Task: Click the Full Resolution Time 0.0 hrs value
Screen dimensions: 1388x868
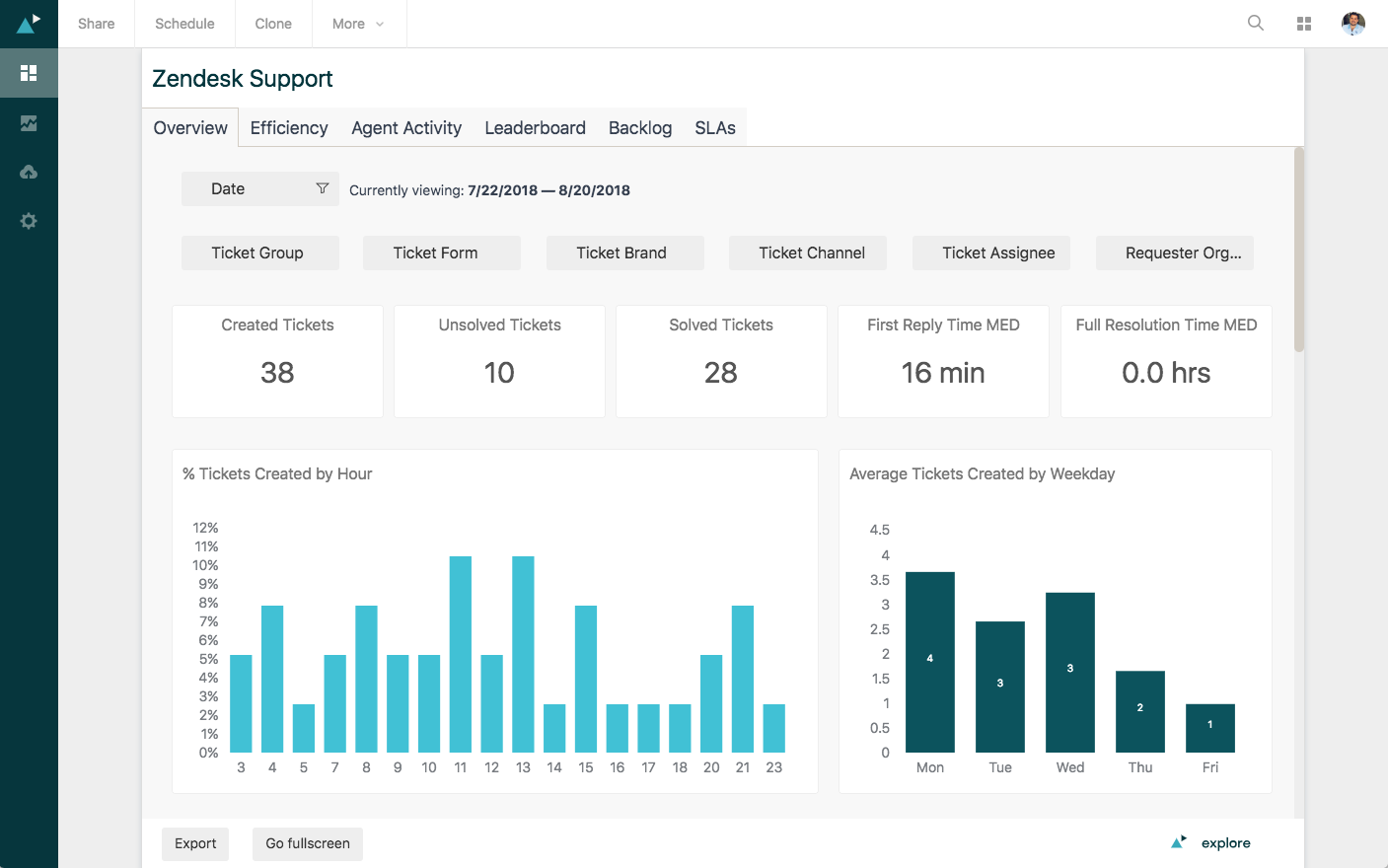Action: (1166, 373)
